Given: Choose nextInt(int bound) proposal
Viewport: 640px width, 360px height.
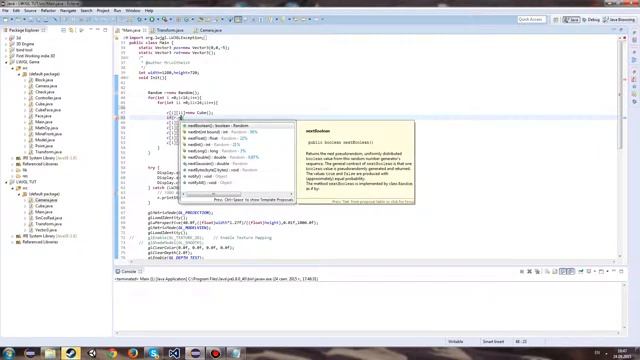Looking at the screenshot, I should coord(237,132).
